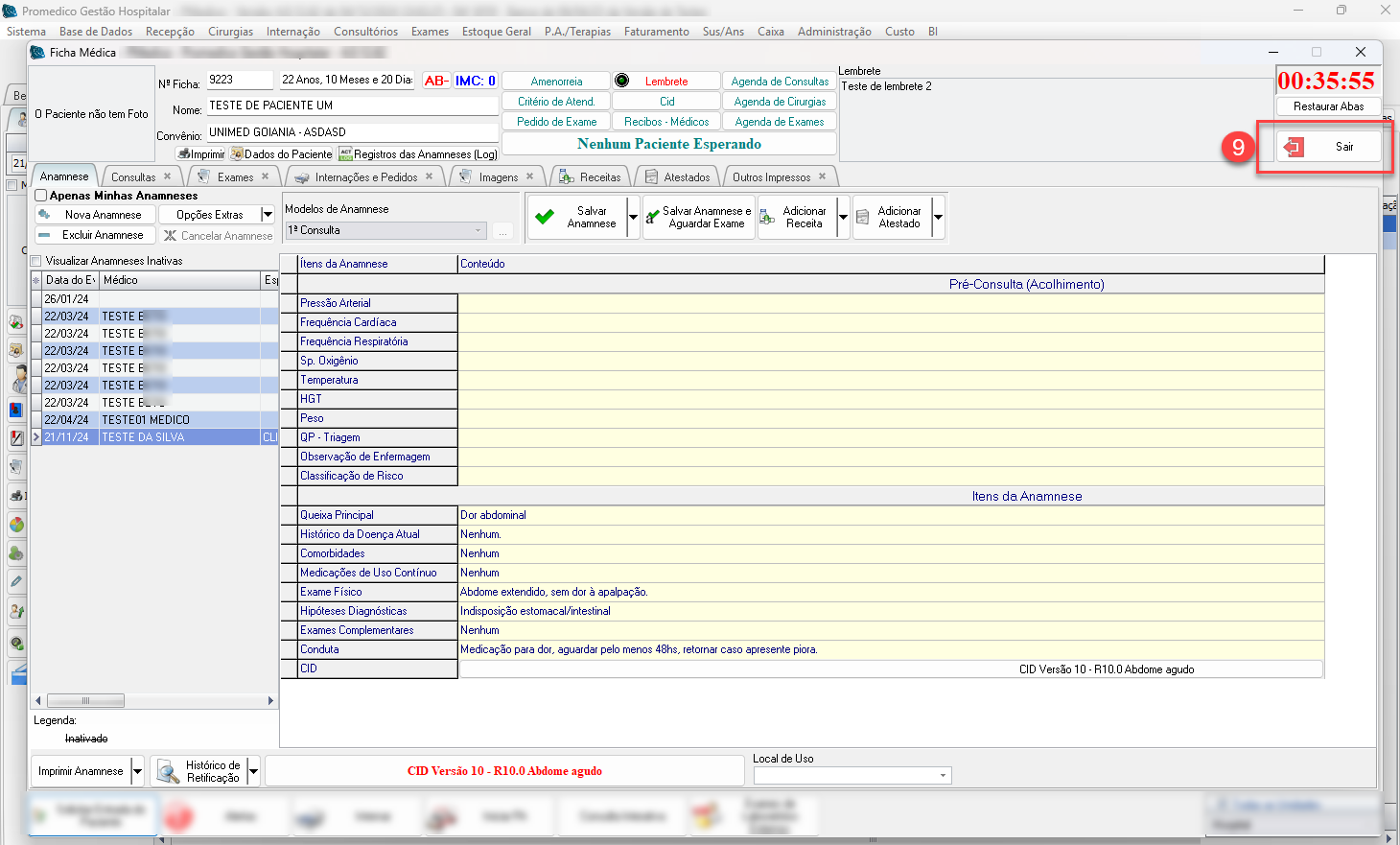Enable Apenas Minhas Anamneses checkbox
Image resolution: width=1400 pixels, height=845 pixels.
[41, 196]
